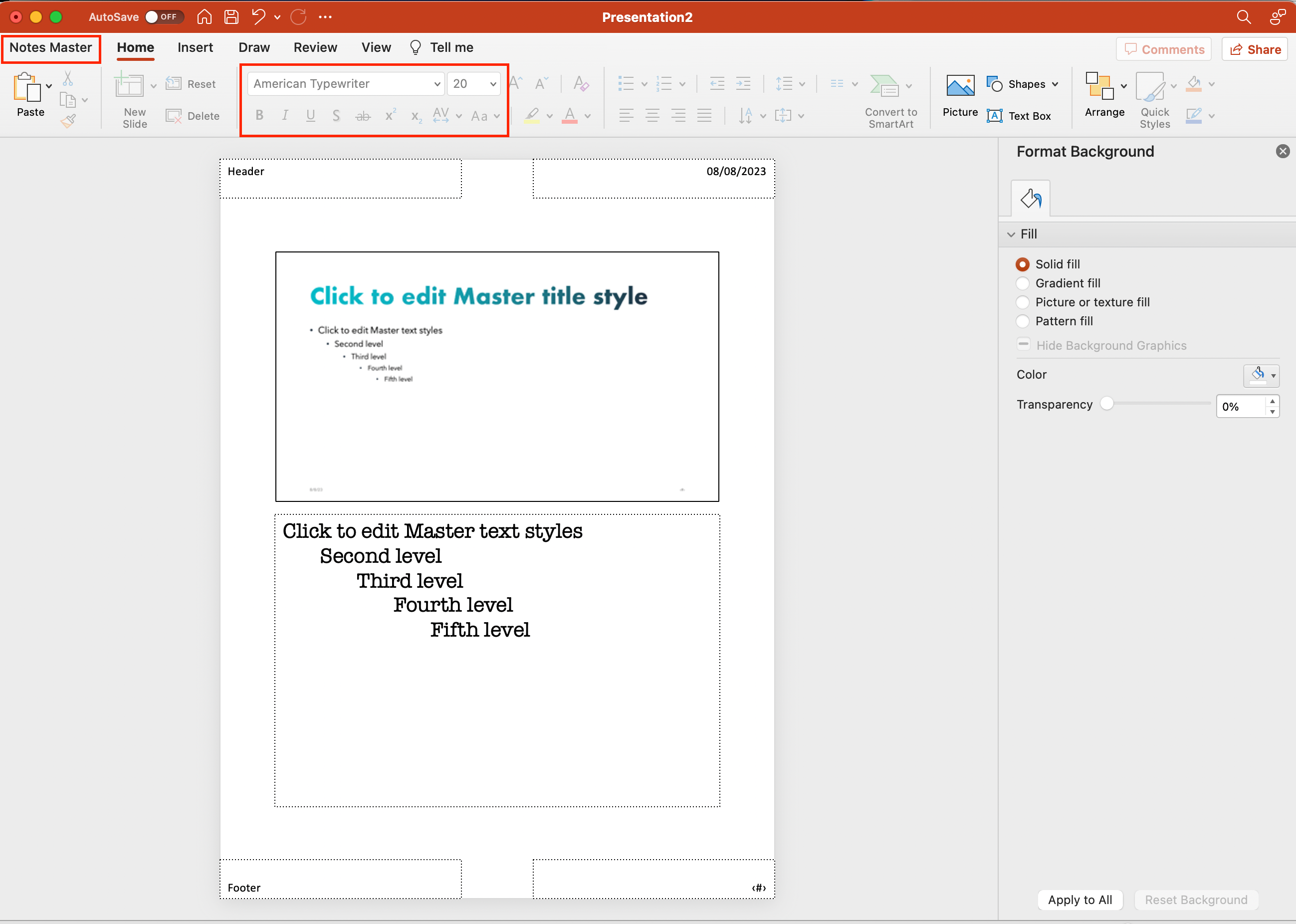The image size is (1296, 924).
Task: Expand the font name dropdown
Action: point(436,83)
